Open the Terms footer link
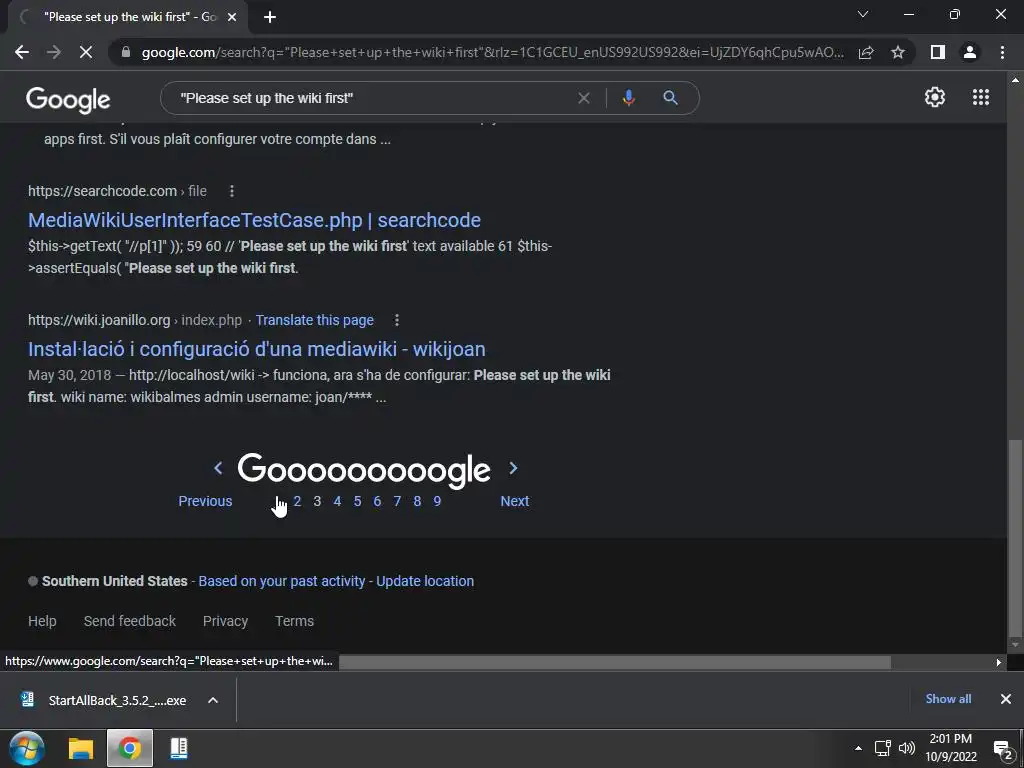Image resolution: width=1024 pixels, height=768 pixels. [295, 621]
